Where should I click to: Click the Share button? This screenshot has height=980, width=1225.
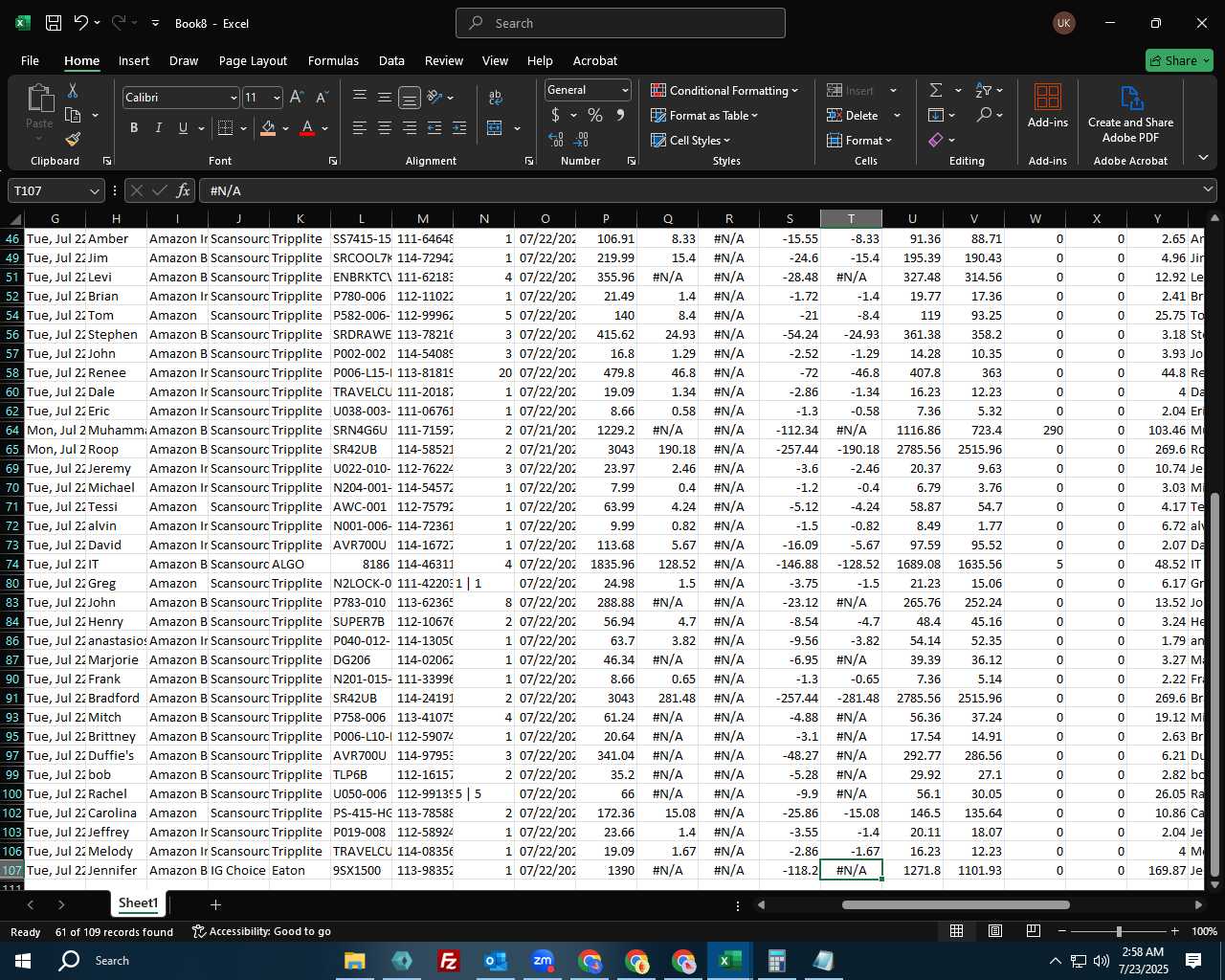pos(1179,60)
